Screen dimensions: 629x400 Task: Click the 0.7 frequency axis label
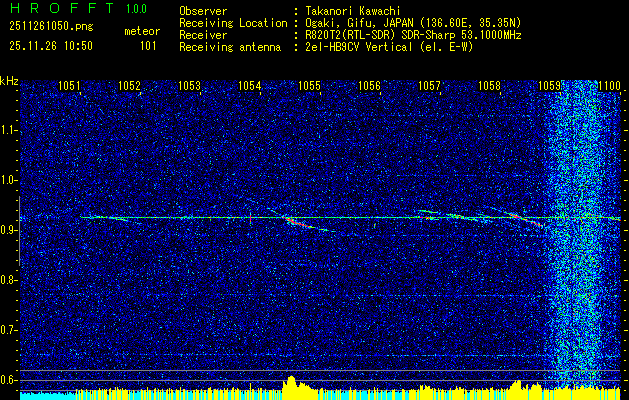(9, 330)
